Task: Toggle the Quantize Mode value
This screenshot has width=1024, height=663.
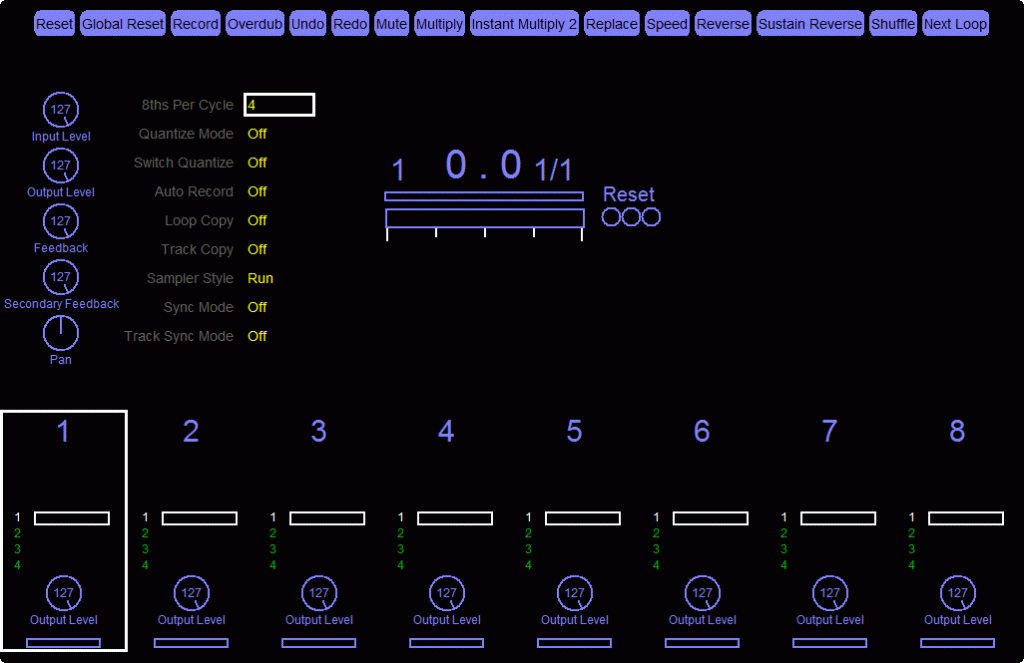Action: click(257, 134)
